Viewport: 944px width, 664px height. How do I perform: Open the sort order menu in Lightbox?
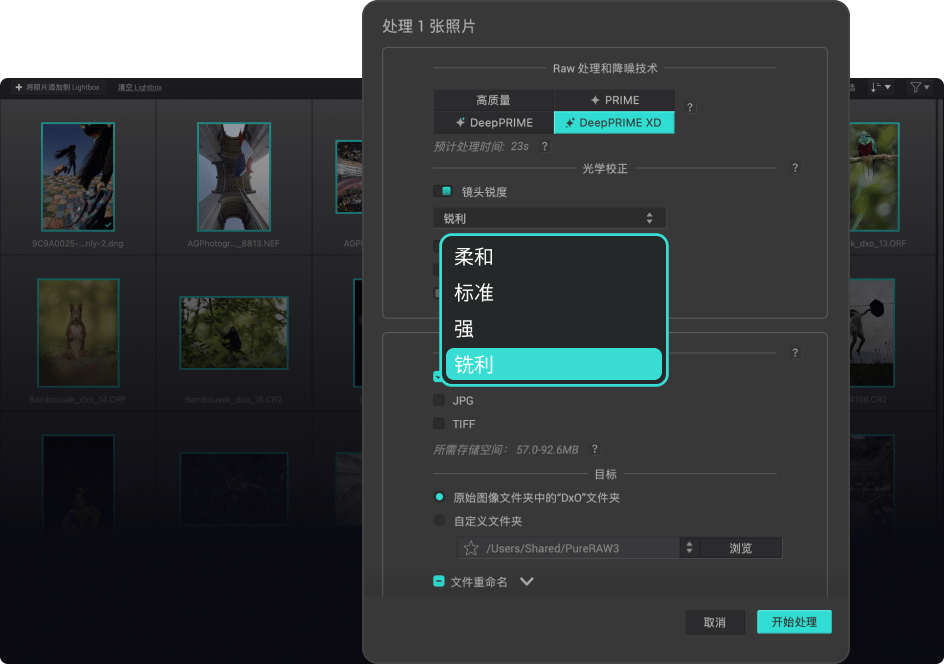pos(880,87)
